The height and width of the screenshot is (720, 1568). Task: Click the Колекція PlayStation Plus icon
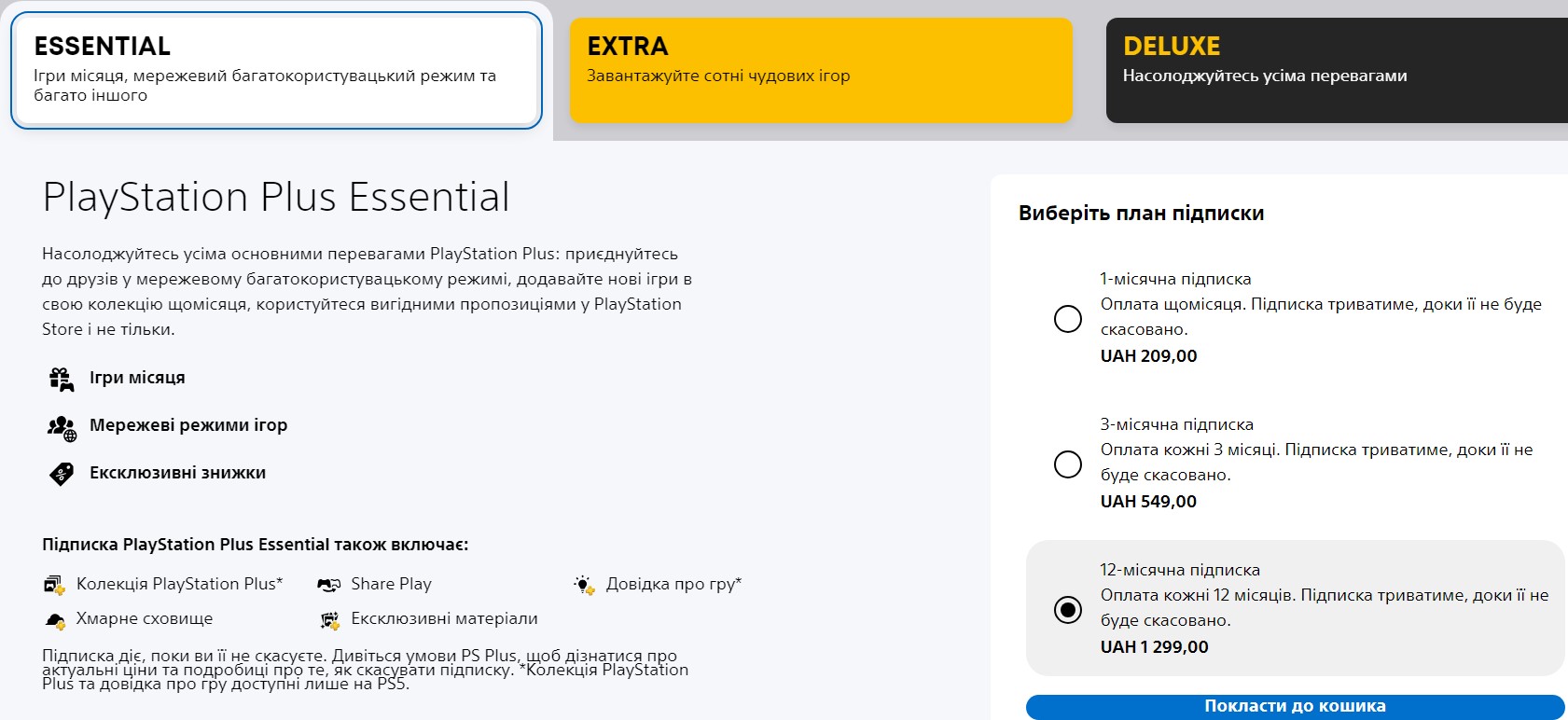tap(54, 586)
